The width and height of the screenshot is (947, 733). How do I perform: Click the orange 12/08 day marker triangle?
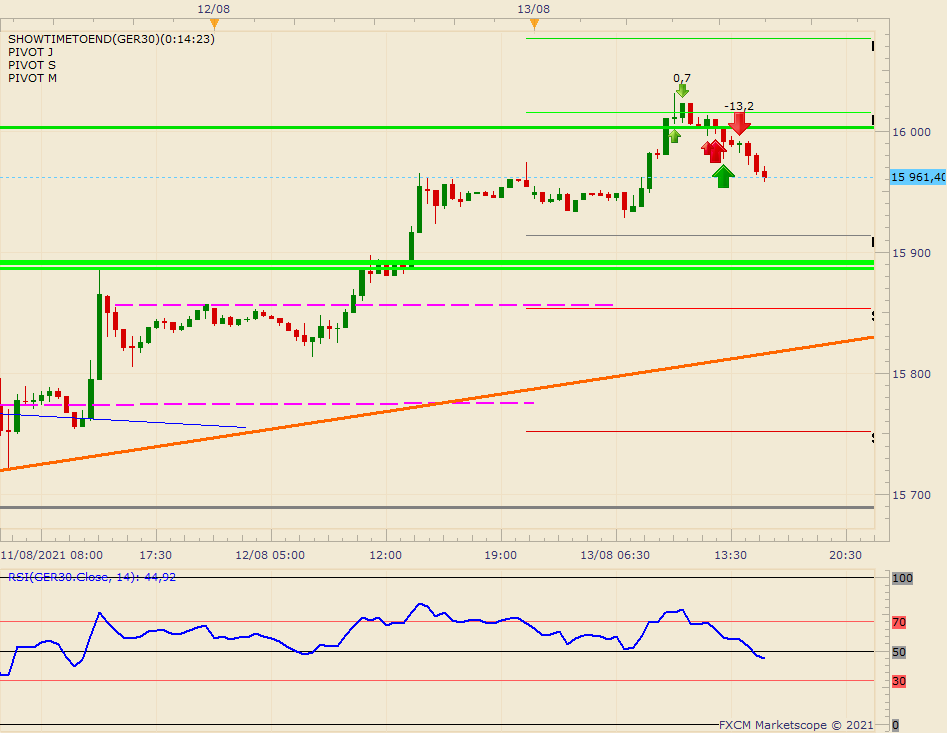(x=214, y=24)
